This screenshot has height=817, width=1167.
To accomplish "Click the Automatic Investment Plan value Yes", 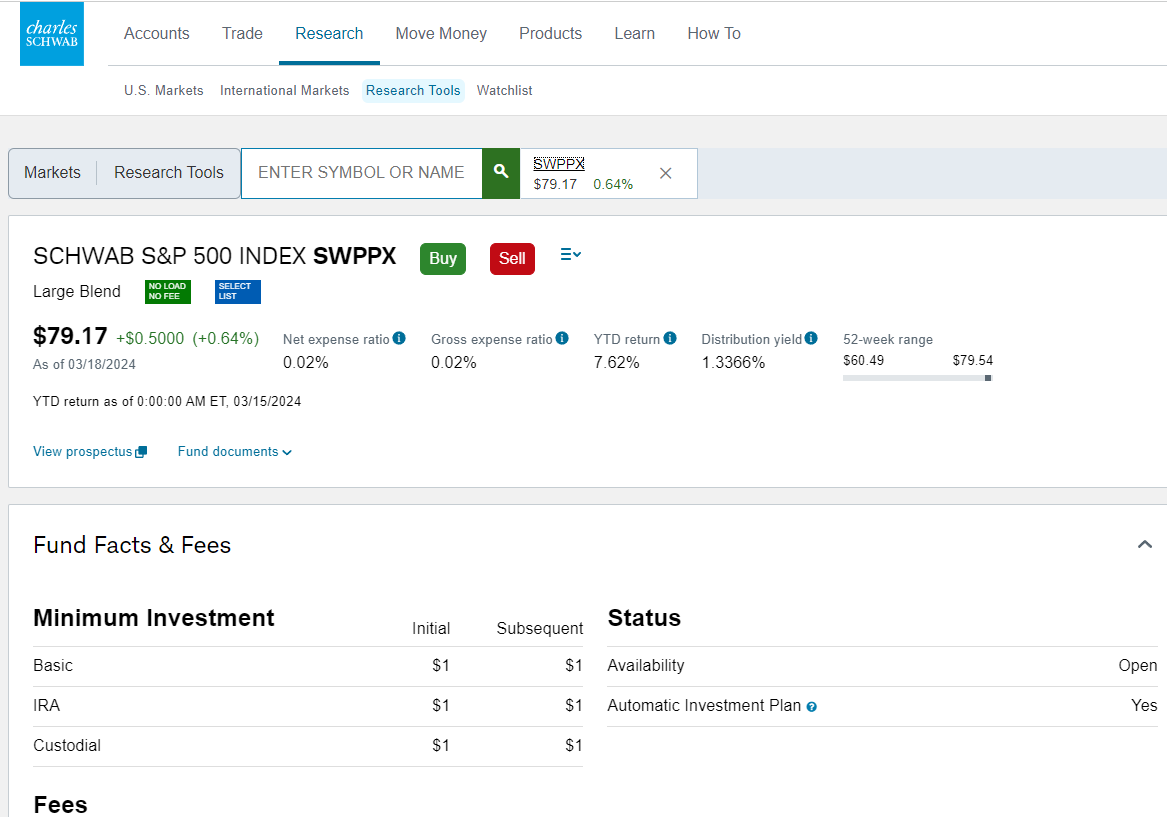I will 1144,705.
